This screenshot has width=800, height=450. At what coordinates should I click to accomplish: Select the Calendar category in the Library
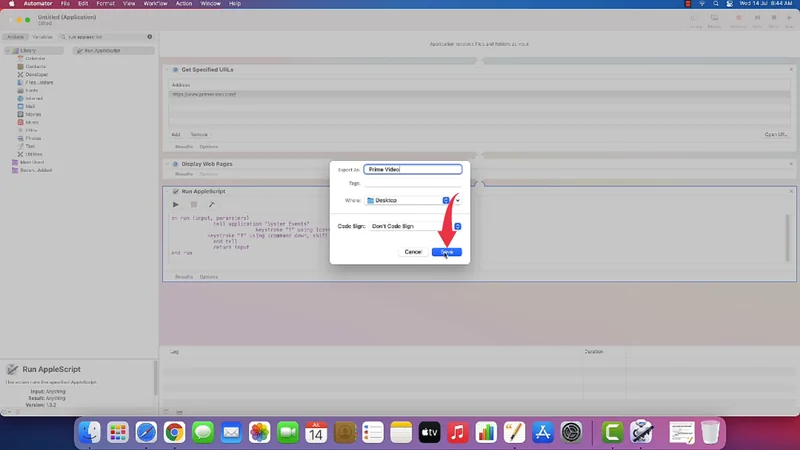coord(35,58)
